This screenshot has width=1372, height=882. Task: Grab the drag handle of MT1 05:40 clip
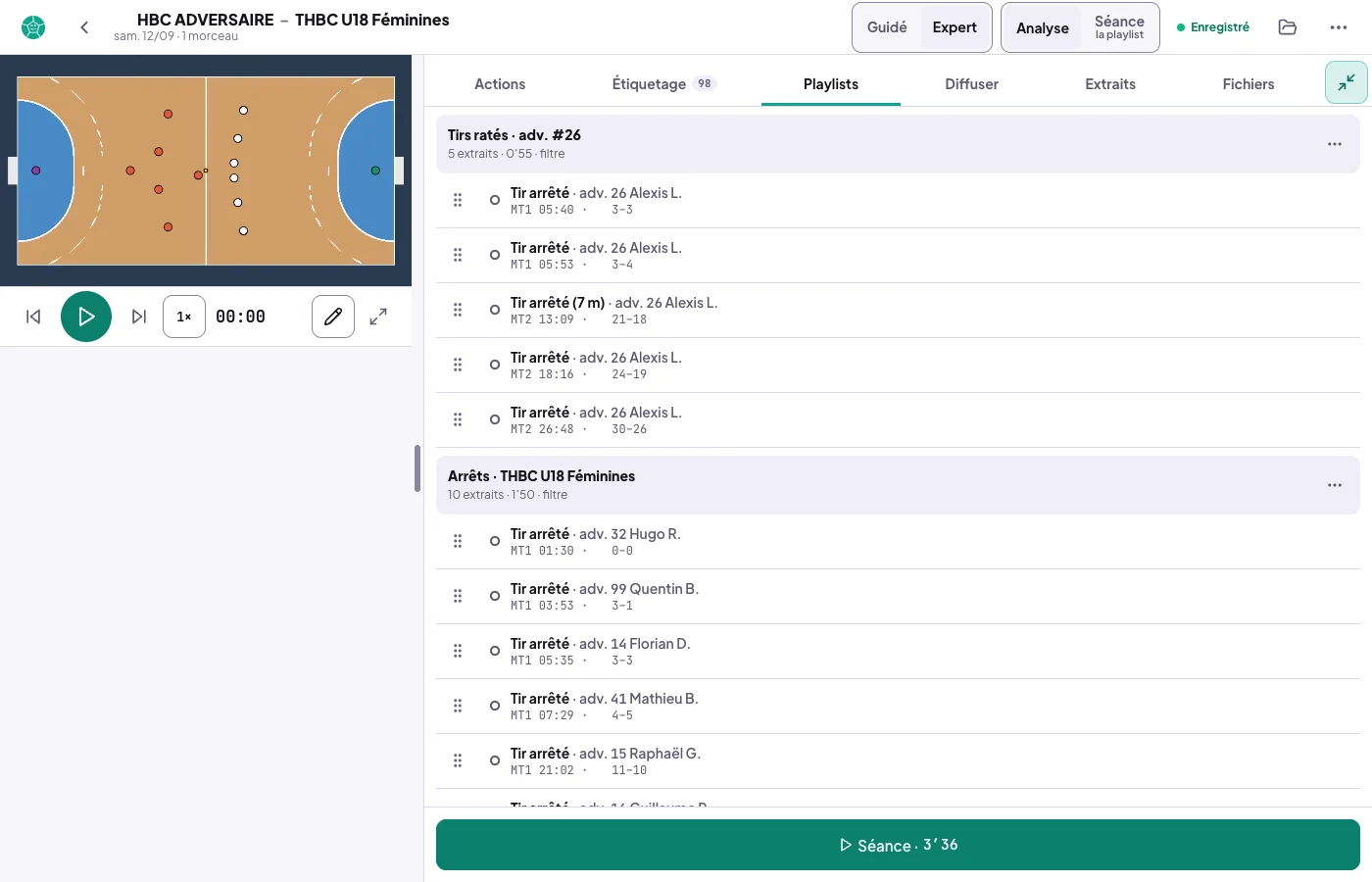point(458,200)
